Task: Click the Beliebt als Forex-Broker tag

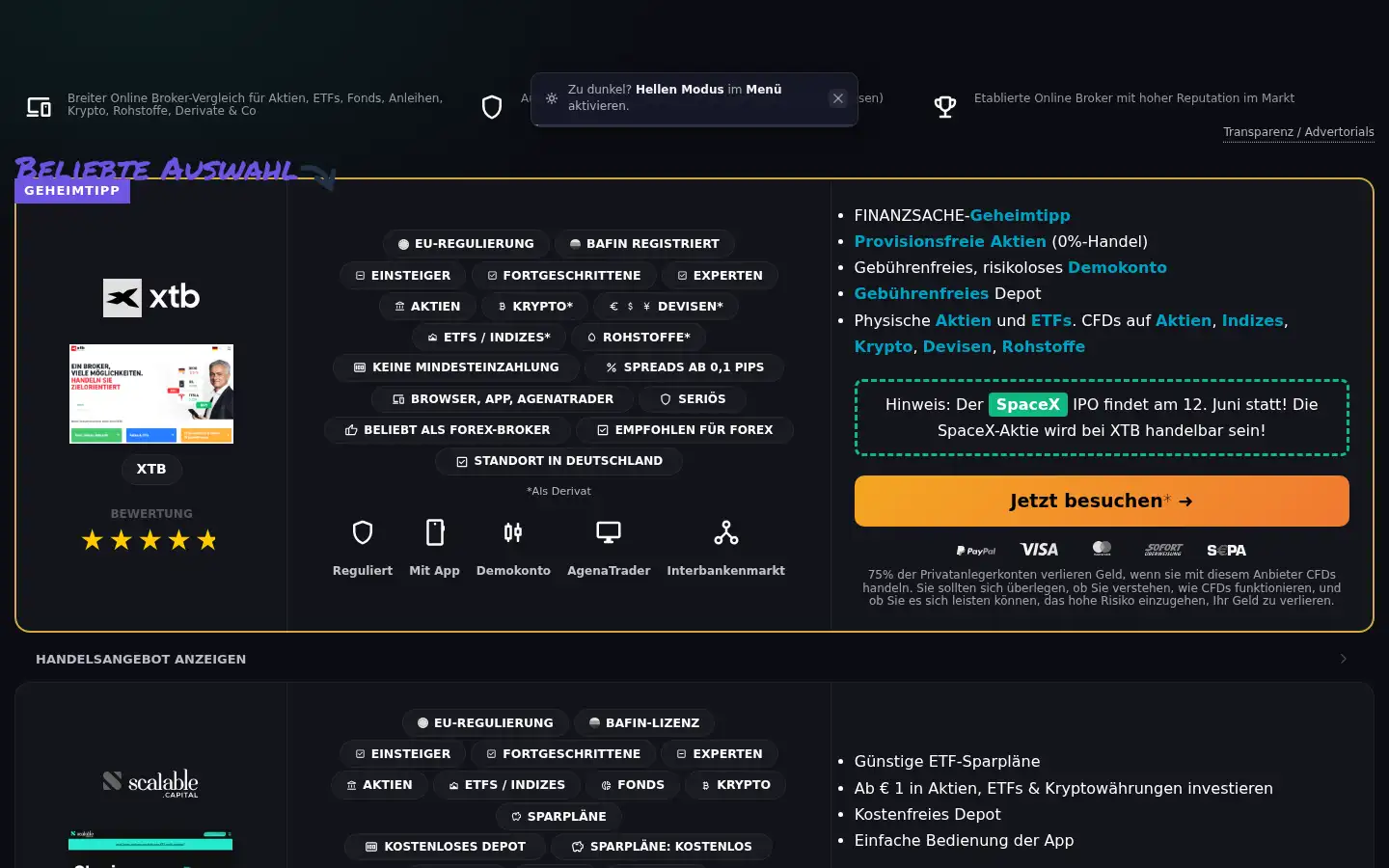Action: pos(448,430)
